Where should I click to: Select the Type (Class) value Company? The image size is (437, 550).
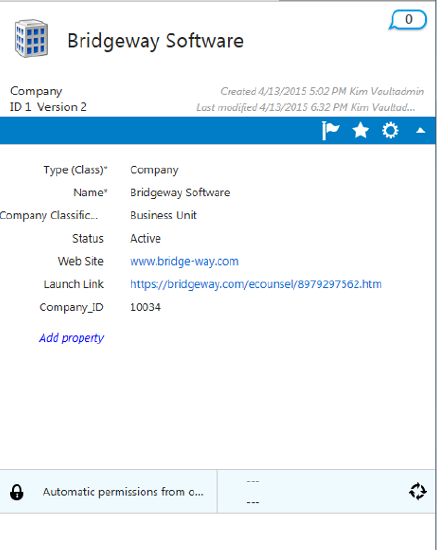154,170
